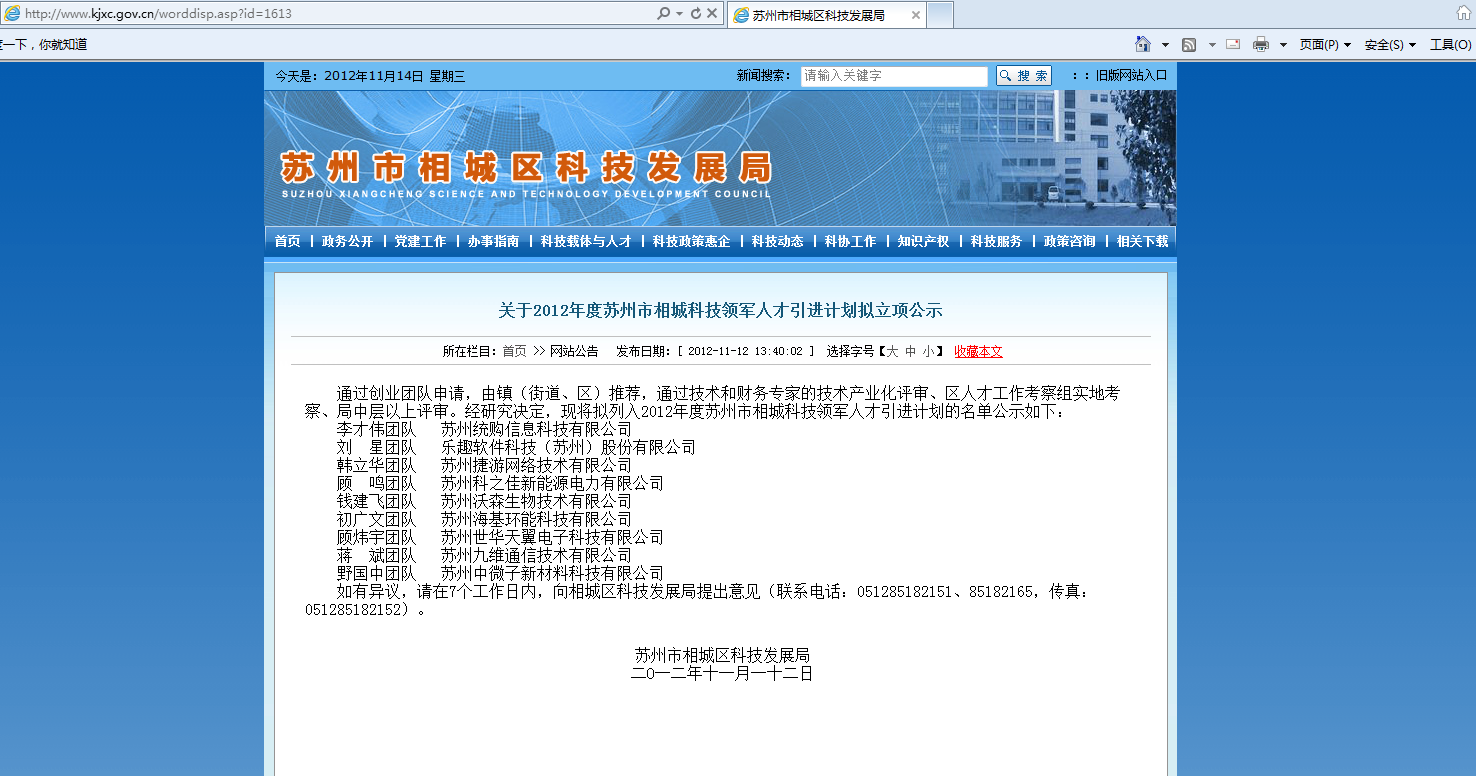Viewport: 1476px width, 776px height.
Task: Open the 旧版网站入口 link
Action: (1131, 75)
